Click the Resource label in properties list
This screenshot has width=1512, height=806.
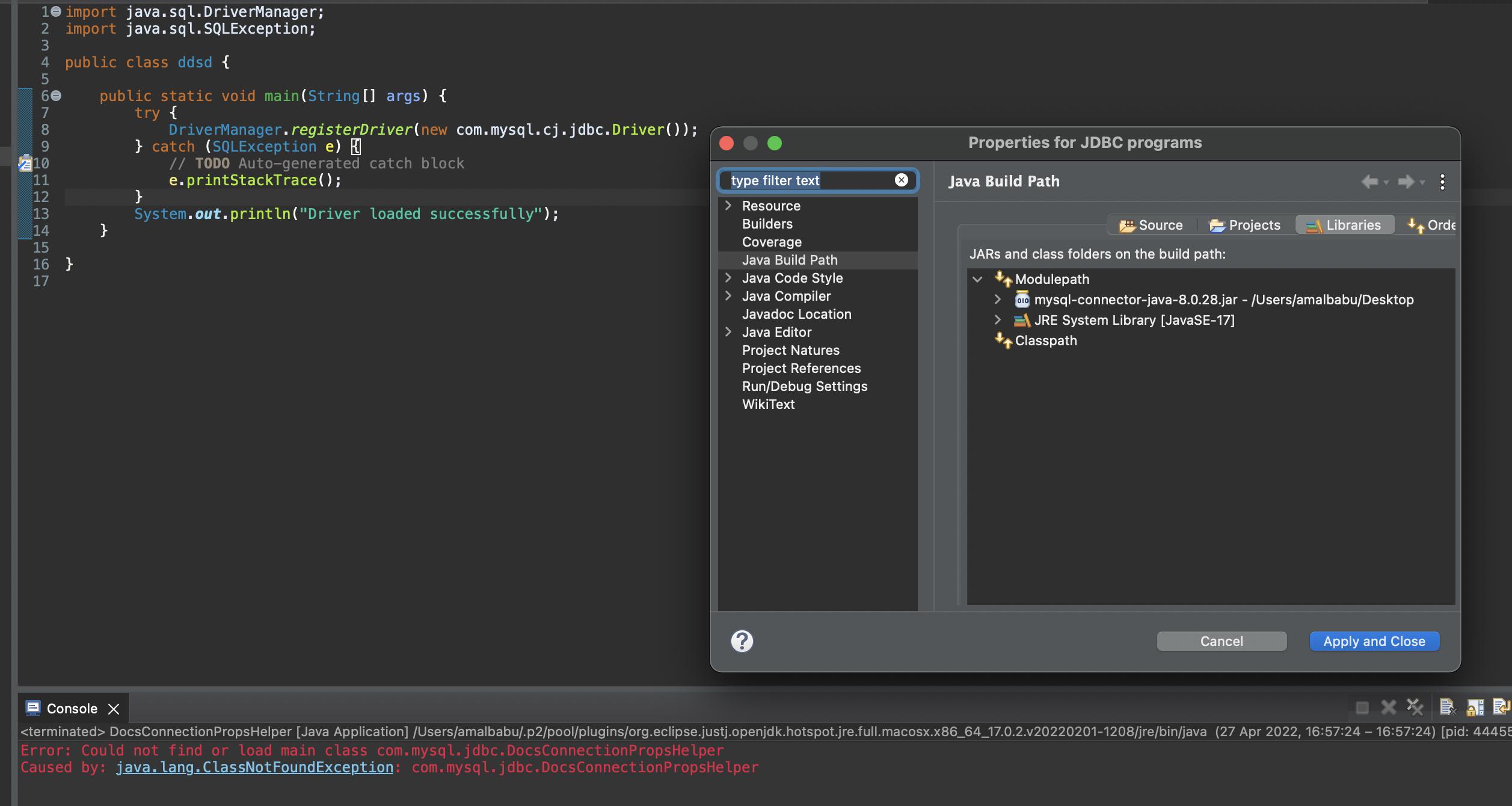tap(771, 206)
